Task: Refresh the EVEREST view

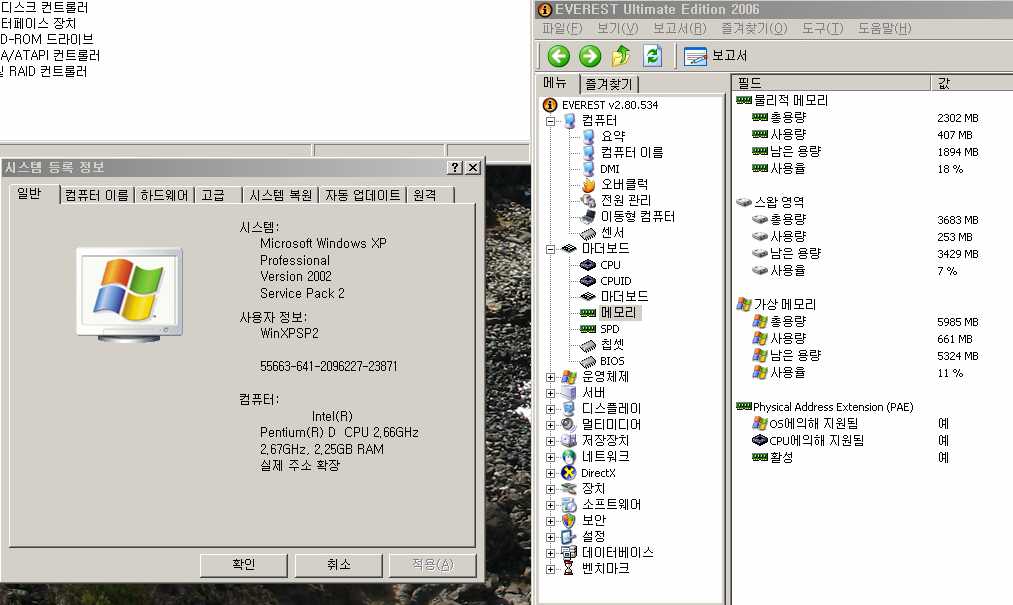Action: 653,56
